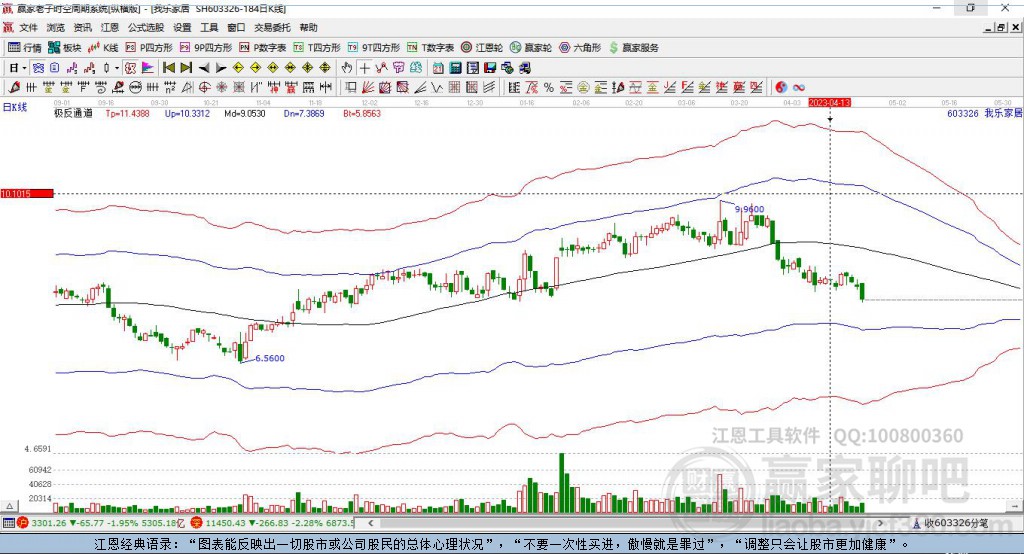Open 赢家服务 service with dollar icon
Viewport: 1024px width, 554px height.
click(x=633, y=48)
